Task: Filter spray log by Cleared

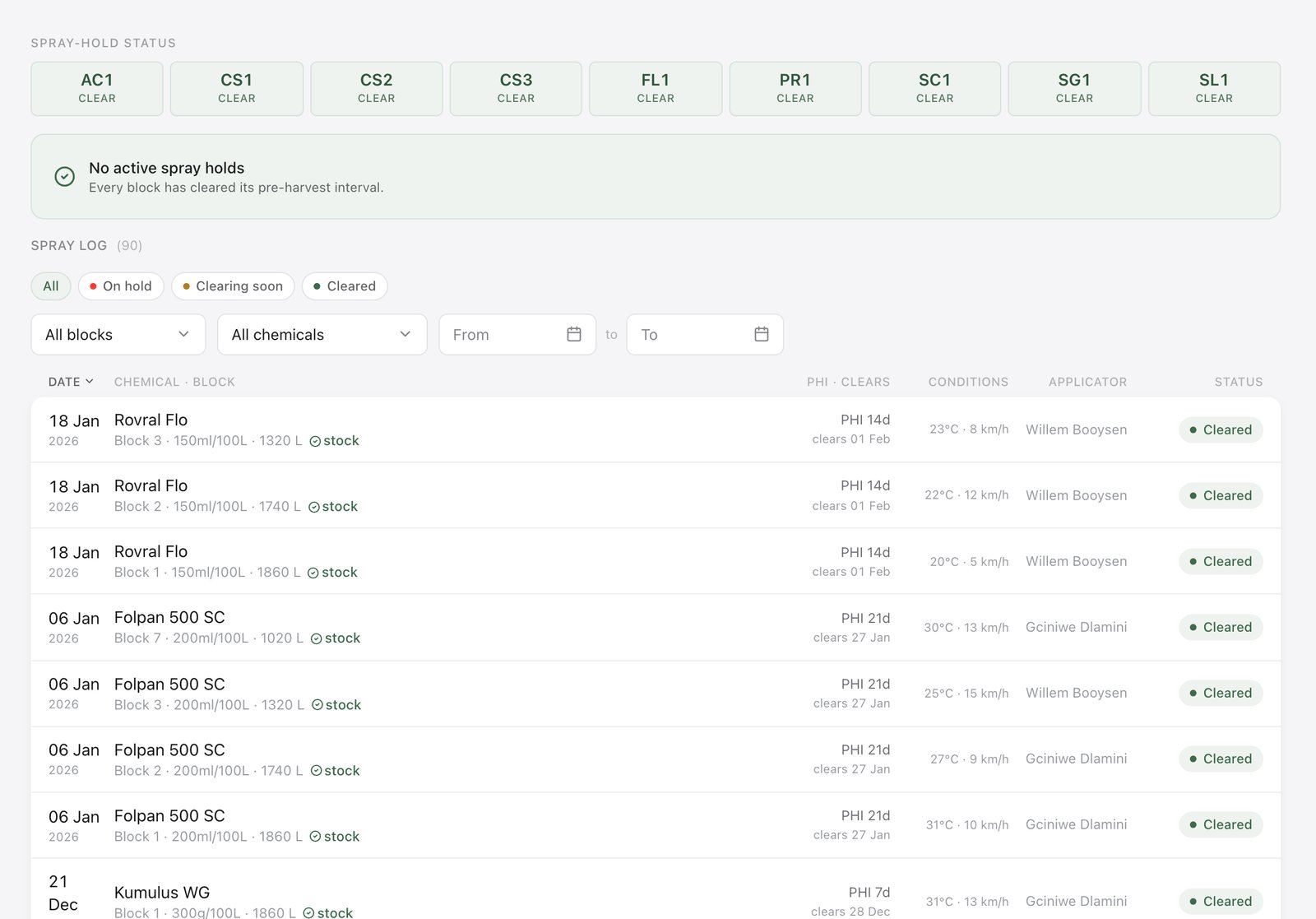Action: pos(345,286)
